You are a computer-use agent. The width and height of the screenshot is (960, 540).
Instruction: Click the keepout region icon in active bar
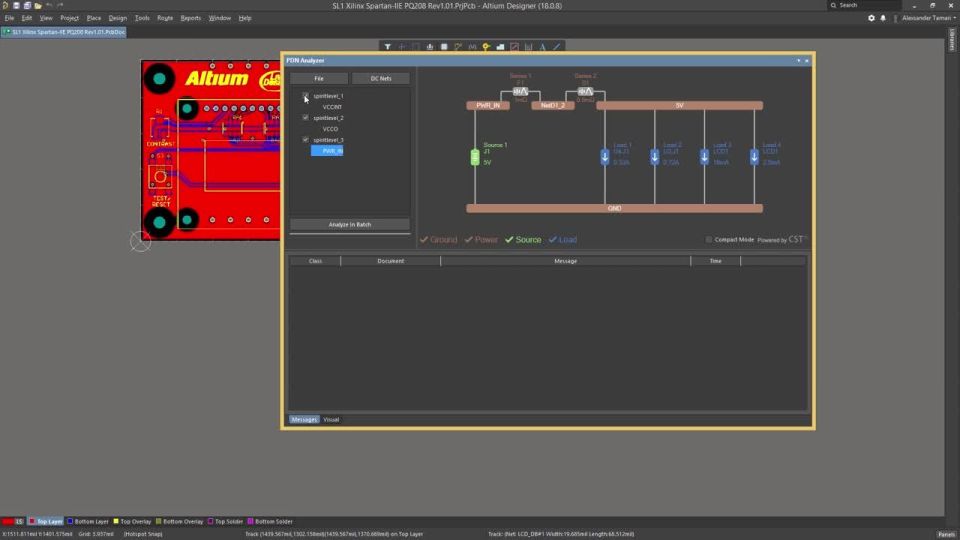(514, 47)
